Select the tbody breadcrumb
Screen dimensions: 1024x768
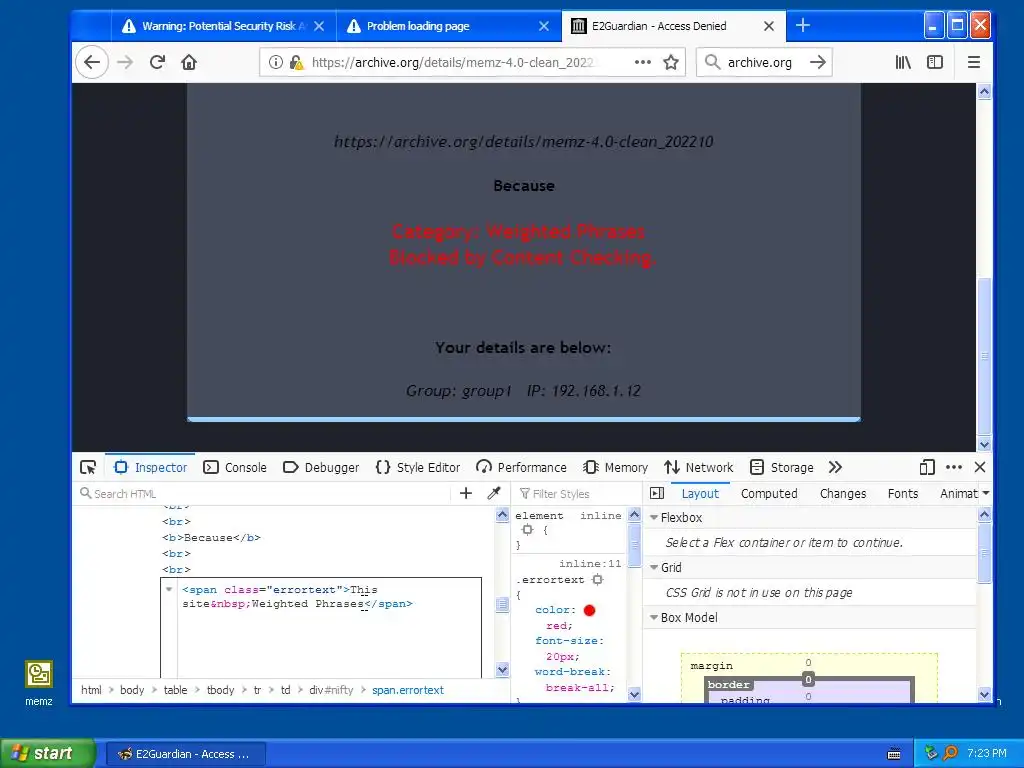(221, 690)
